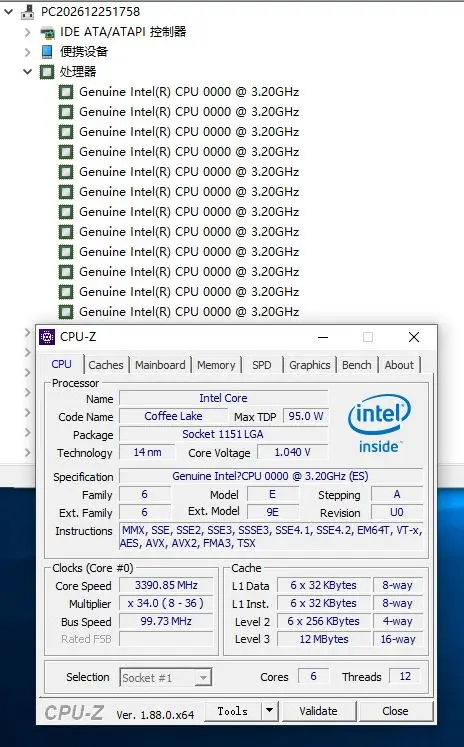Viewport: 464px width, 747px height.
Task: Expand the 便携设备 node
Action: [28, 52]
